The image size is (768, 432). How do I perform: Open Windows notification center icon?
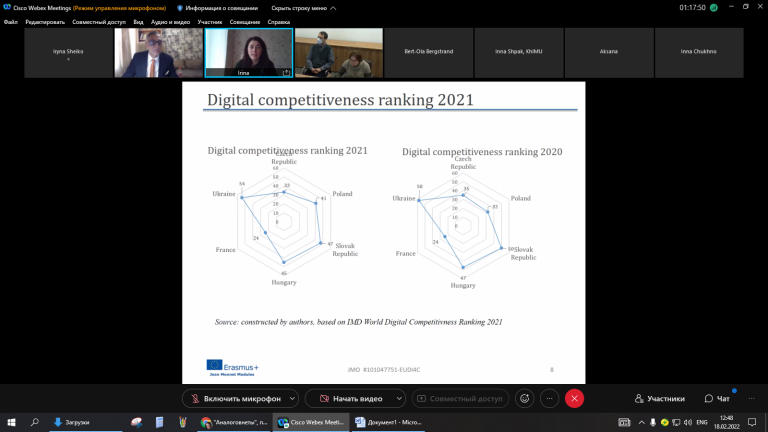(x=752, y=422)
